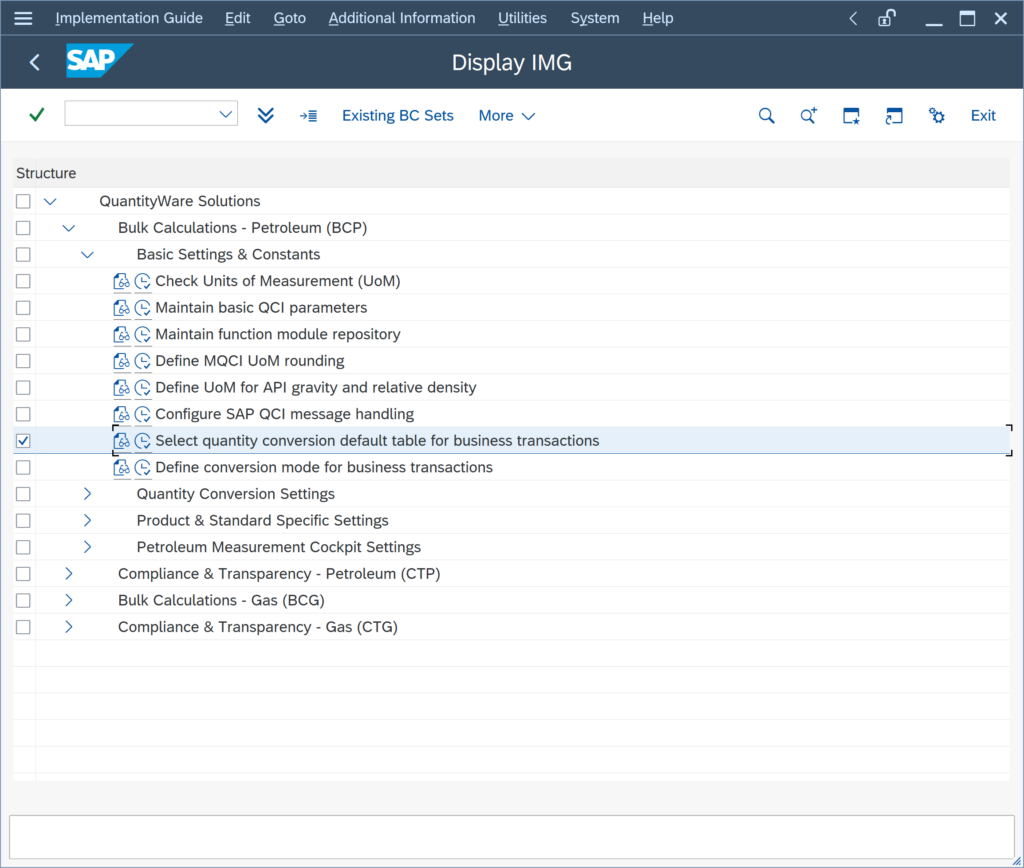
Task: Select 'Define conversion mode for business transactions' text
Action: click(324, 468)
